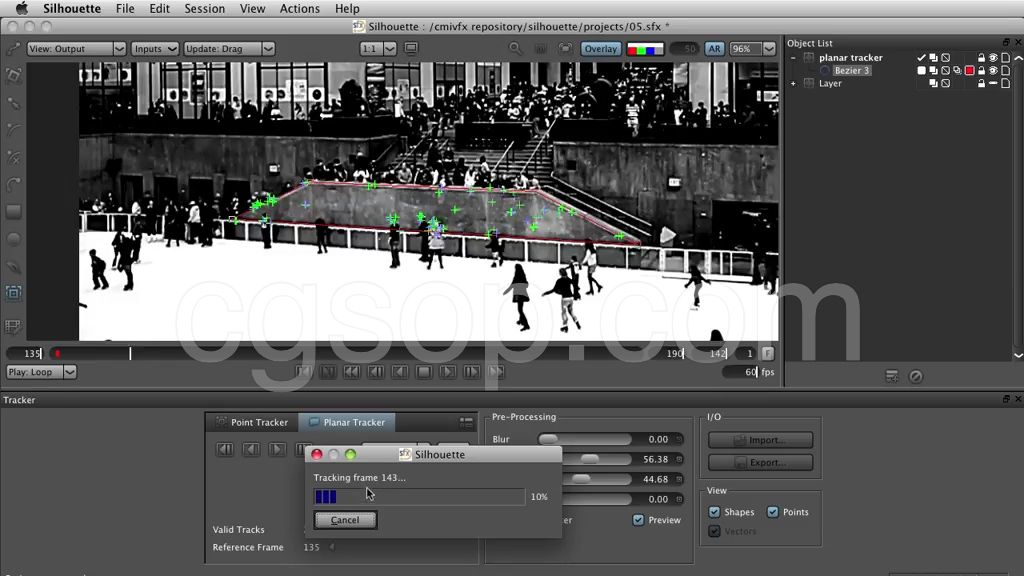Click the monitor display icon in viewer toolbar
The width and height of the screenshot is (1024, 576).
411,48
